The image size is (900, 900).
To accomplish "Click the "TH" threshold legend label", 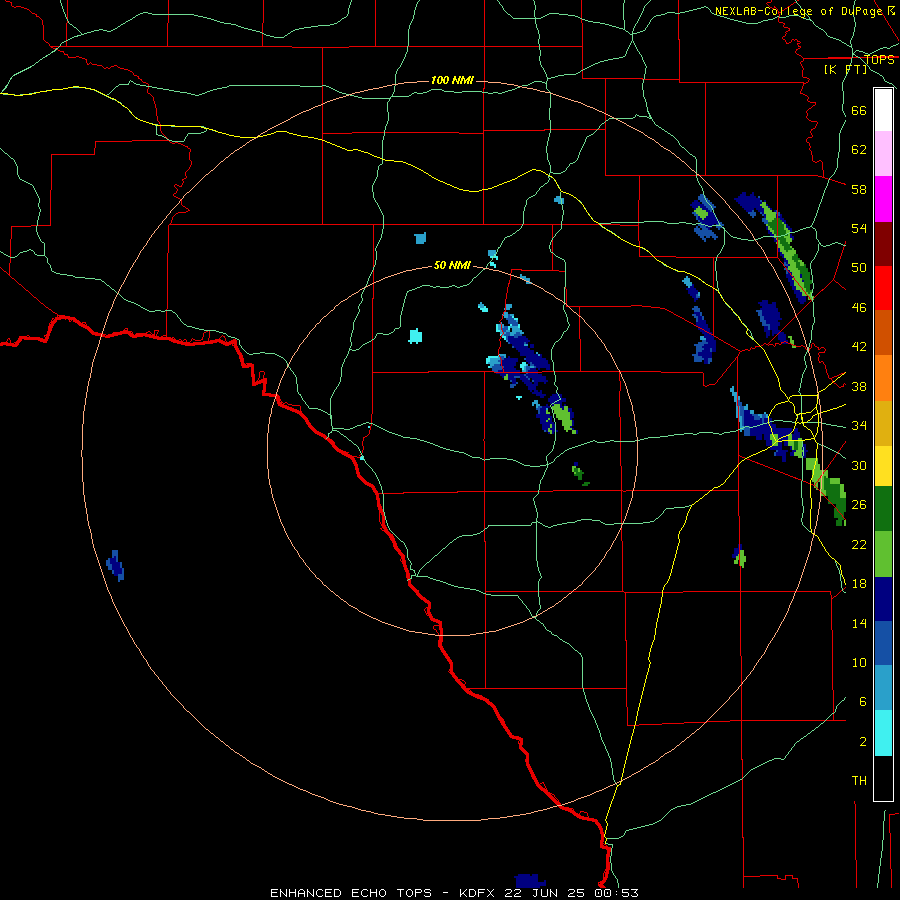I will pos(859,781).
